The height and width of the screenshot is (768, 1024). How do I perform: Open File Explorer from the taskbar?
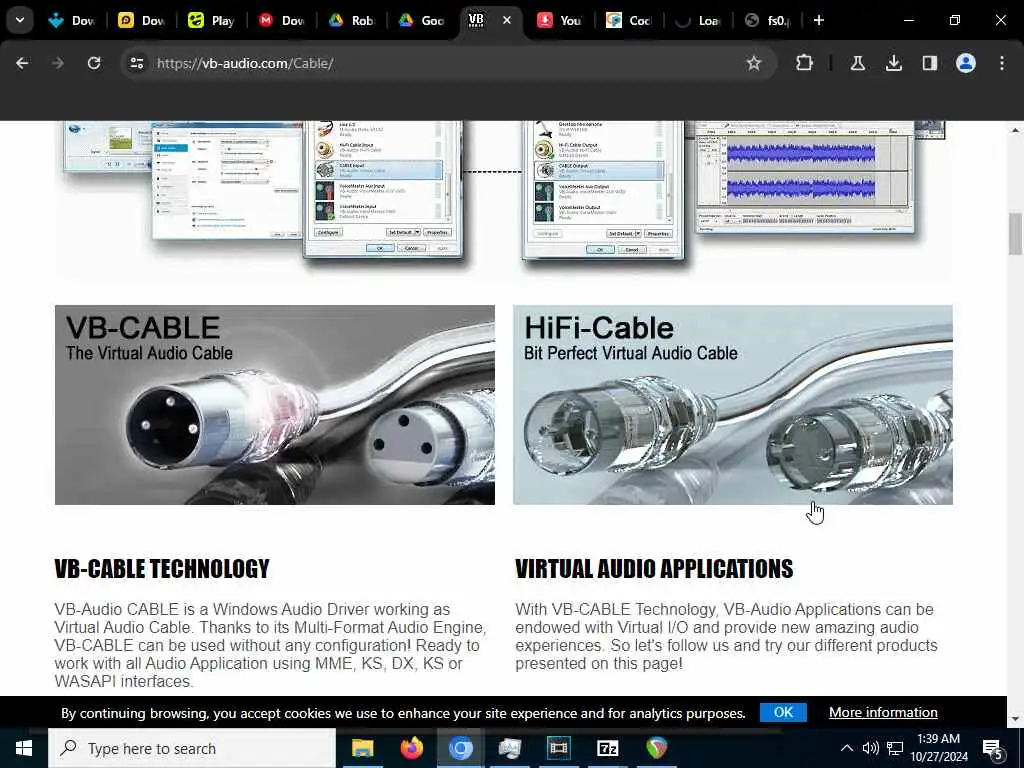362,748
